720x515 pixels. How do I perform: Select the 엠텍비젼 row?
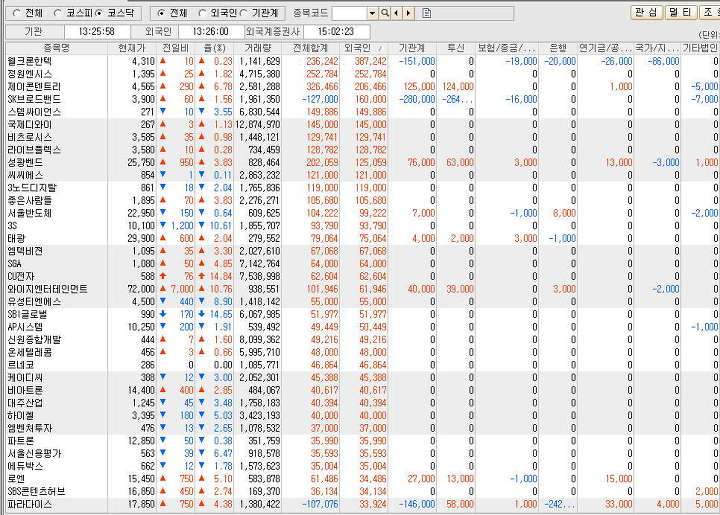(363, 252)
